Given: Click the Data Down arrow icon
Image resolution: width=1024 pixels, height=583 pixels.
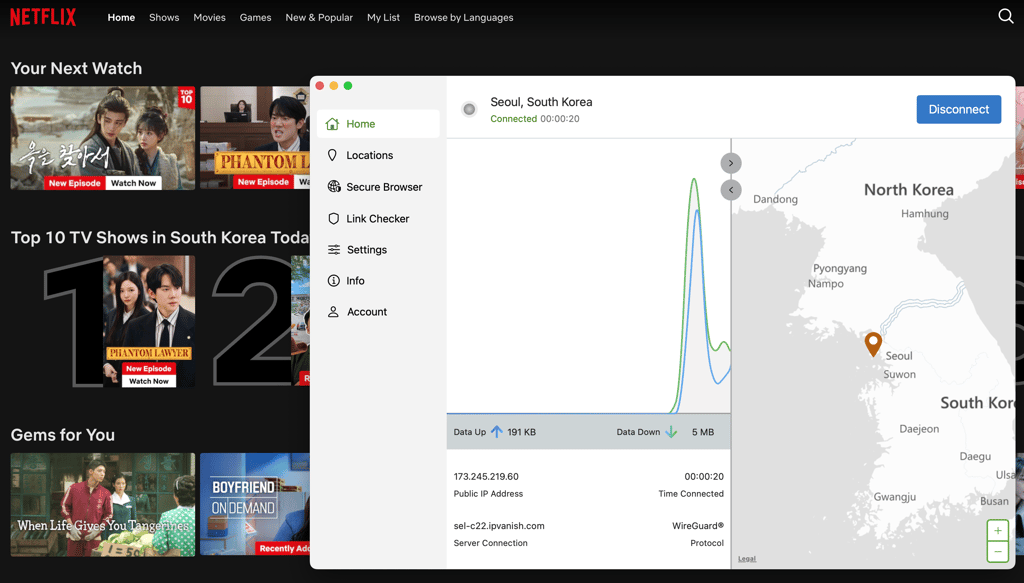Looking at the screenshot, I should pyautogui.click(x=671, y=432).
